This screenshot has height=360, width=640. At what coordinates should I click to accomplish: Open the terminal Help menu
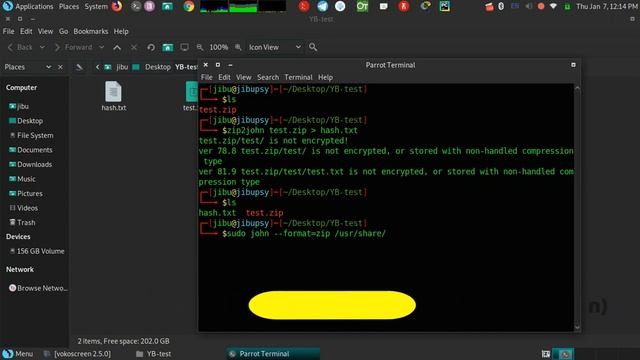coord(325,77)
